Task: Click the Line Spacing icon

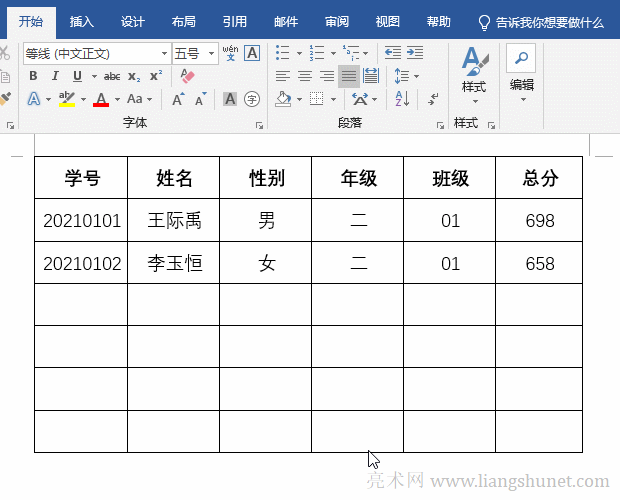Action: coord(402,76)
